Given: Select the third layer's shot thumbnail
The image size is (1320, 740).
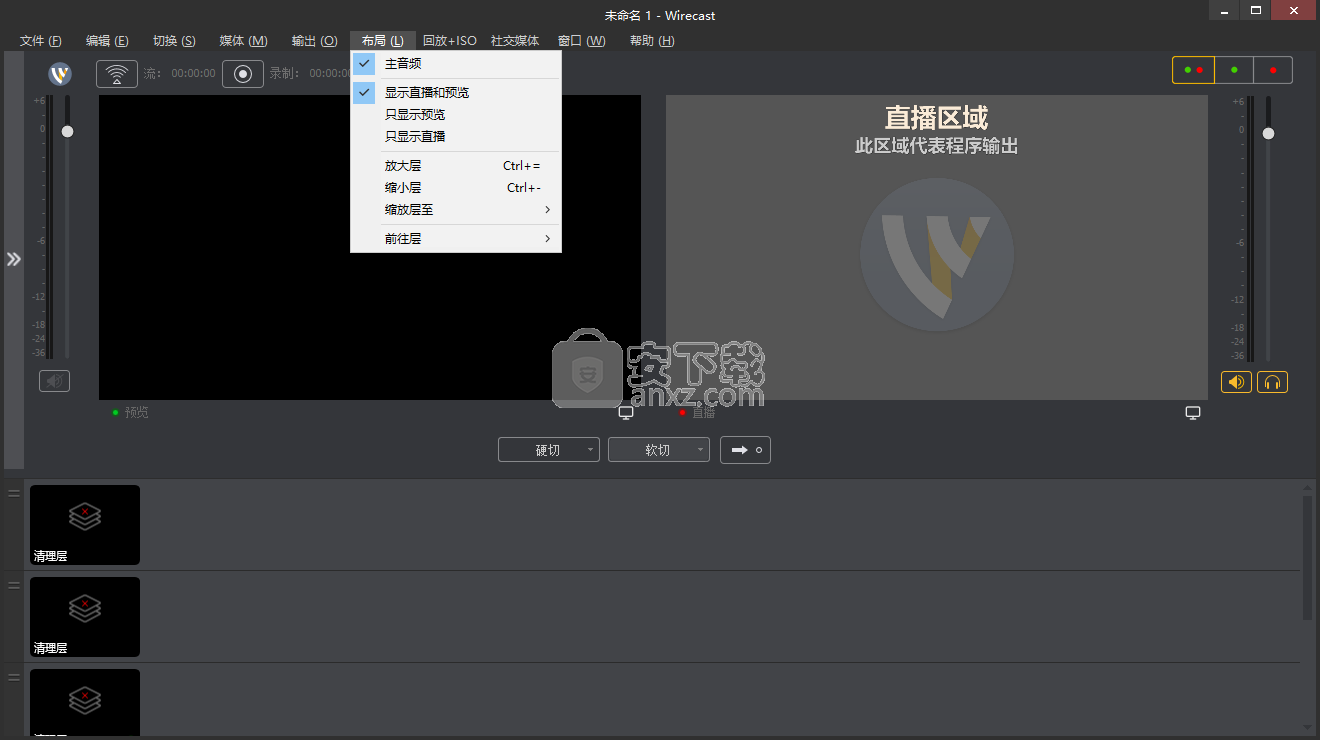Looking at the screenshot, I should (x=85, y=702).
